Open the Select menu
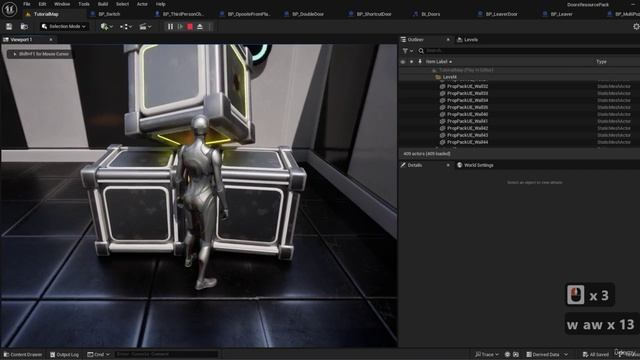 coord(122,4)
